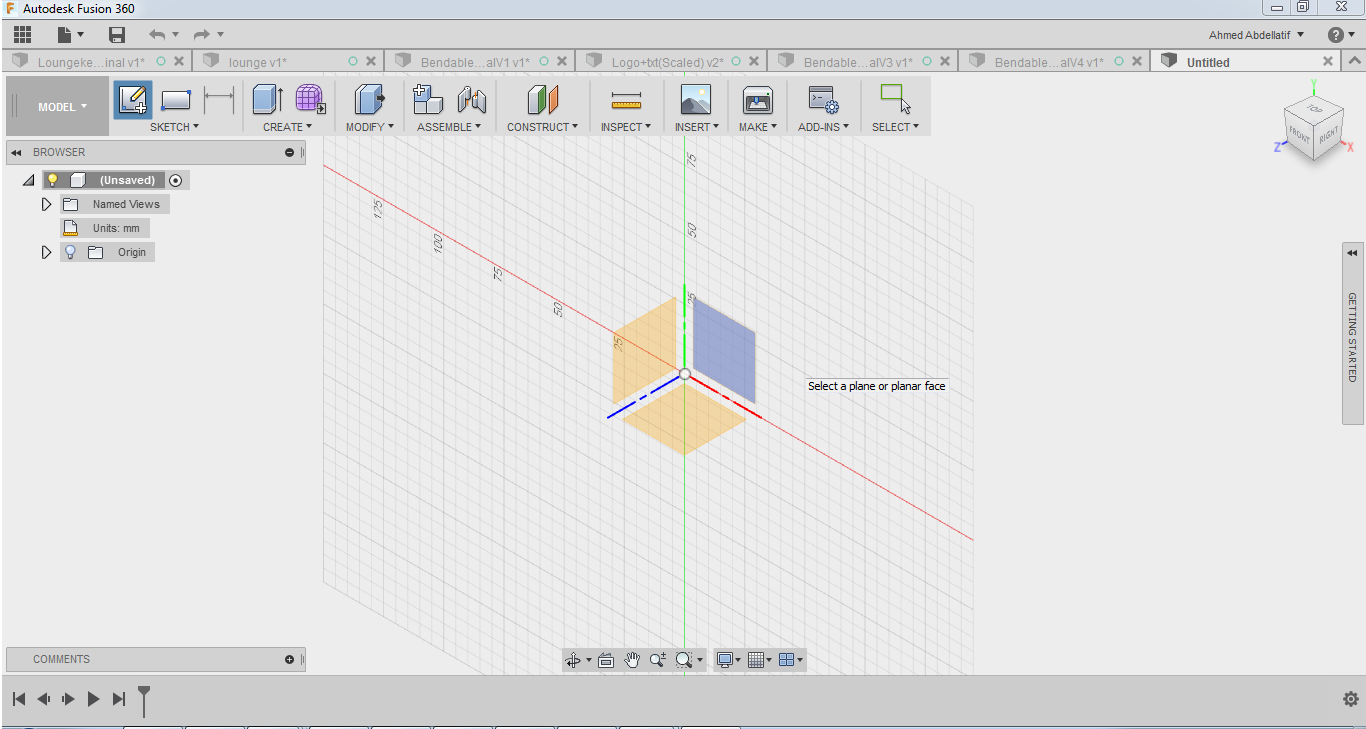Collapse the Browser panel with minus button
This screenshot has width=1366, height=729.
[290, 153]
